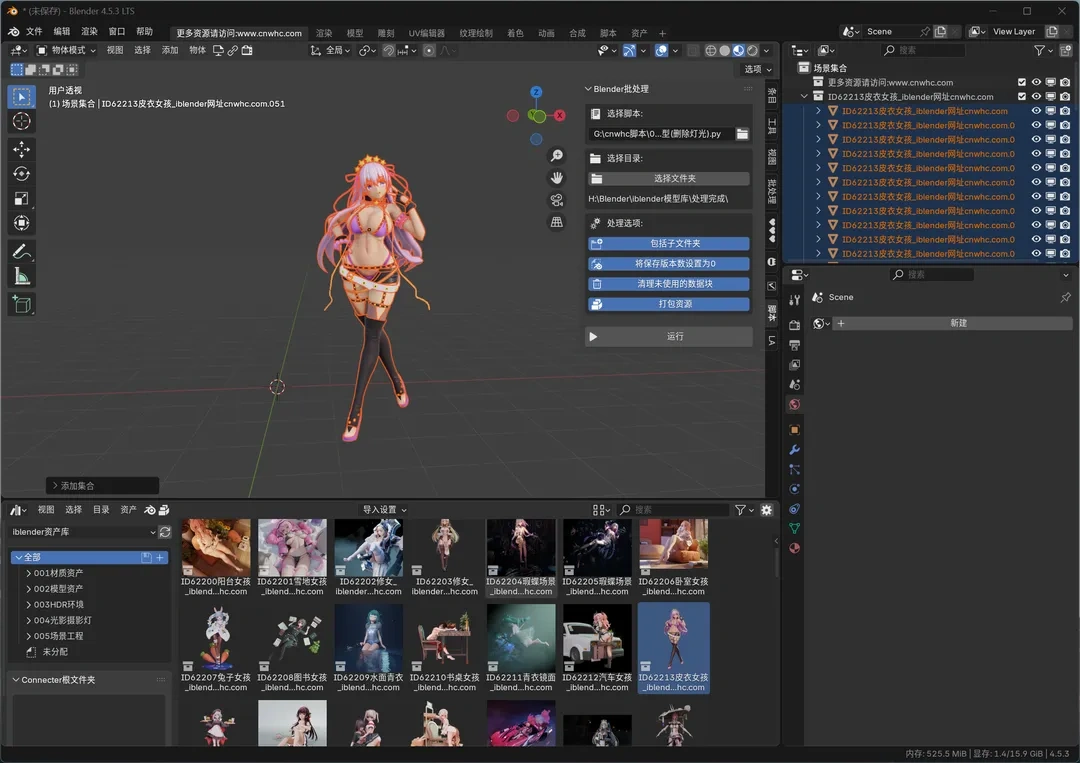
Task: Open the Modifiers wrench tab in Properties
Action: pos(795,450)
